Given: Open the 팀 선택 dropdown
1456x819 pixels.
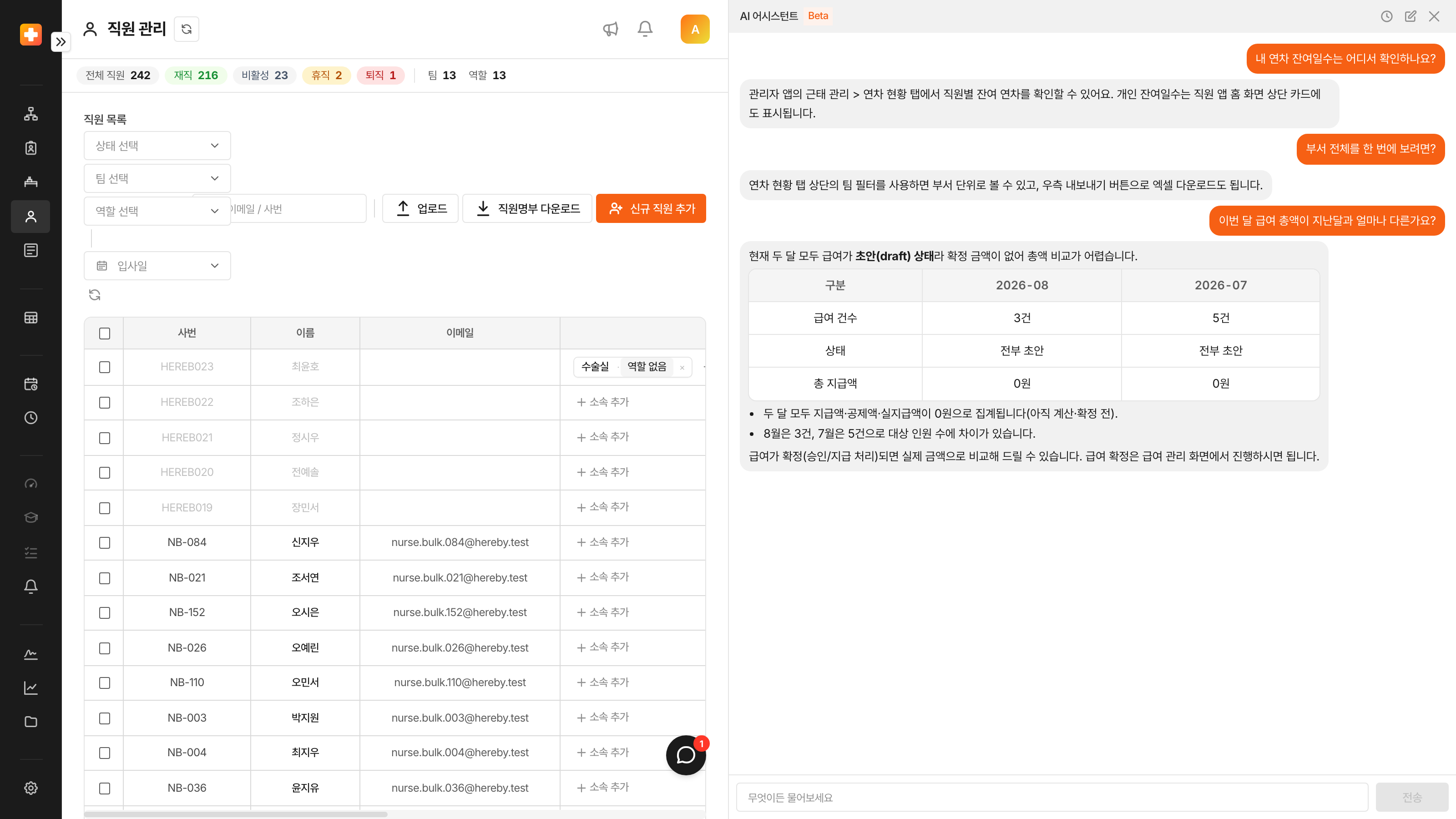Looking at the screenshot, I should click(x=157, y=179).
